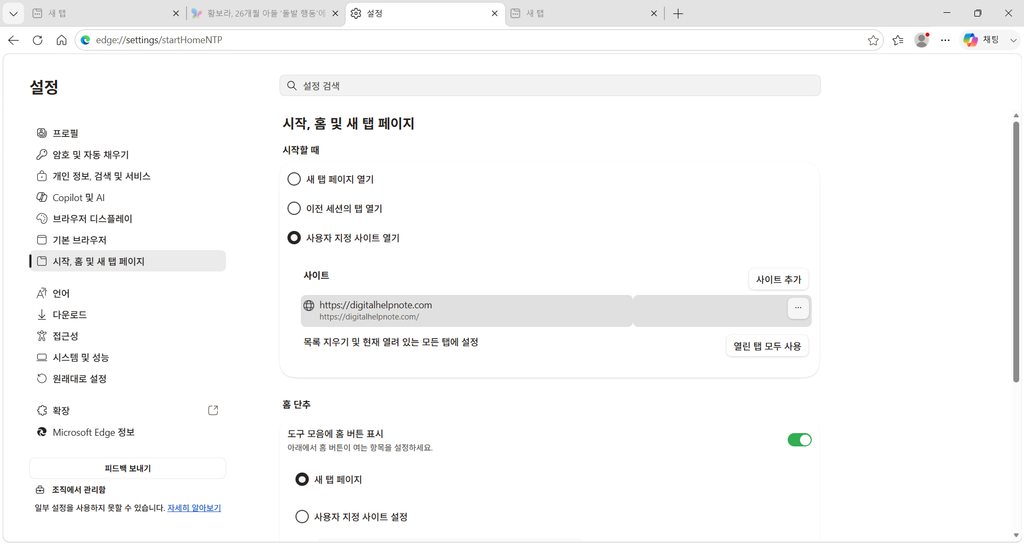Click the Edge logo in address bar

[85, 40]
